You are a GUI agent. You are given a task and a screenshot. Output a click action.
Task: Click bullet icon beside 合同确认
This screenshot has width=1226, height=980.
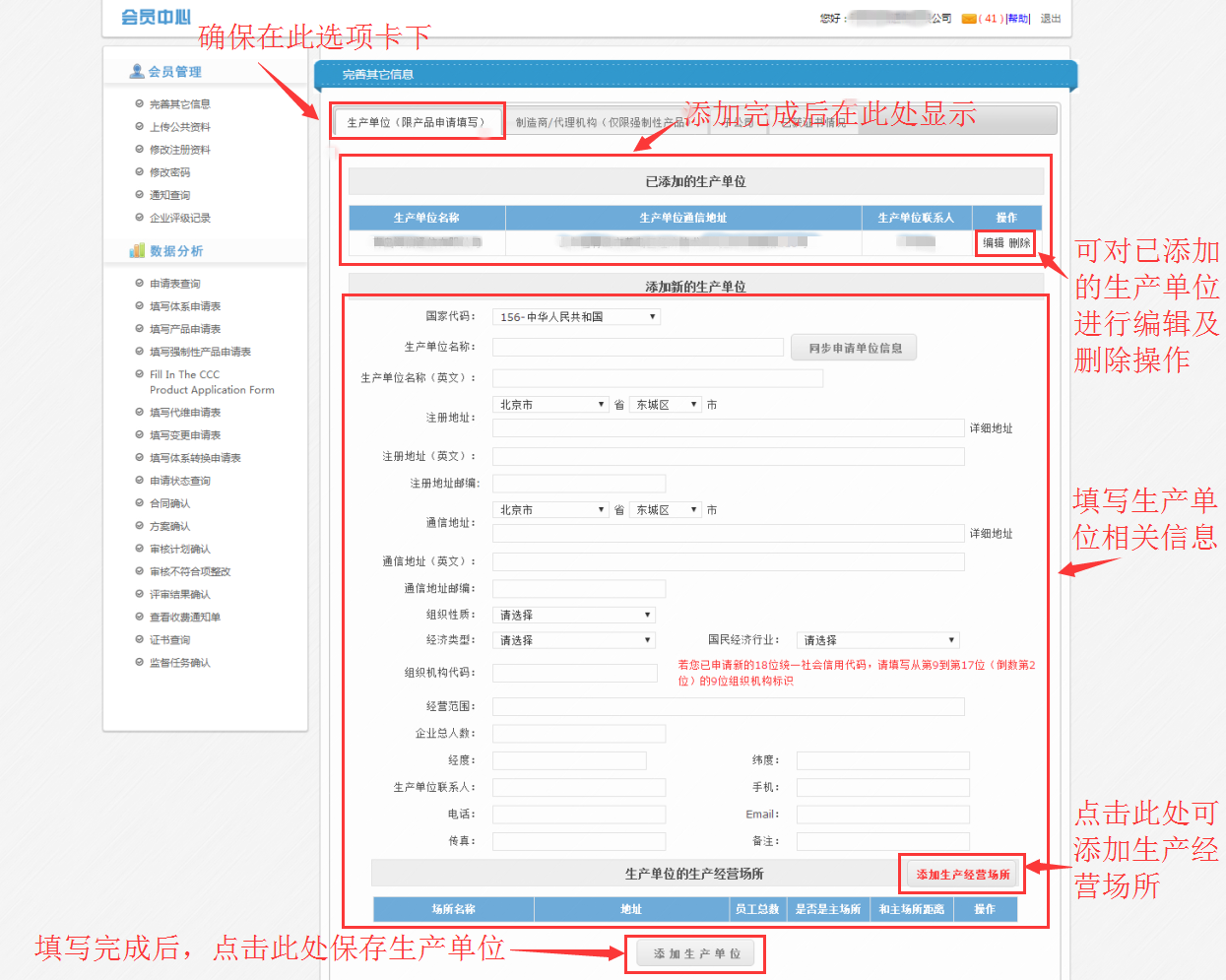click(140, 503)
